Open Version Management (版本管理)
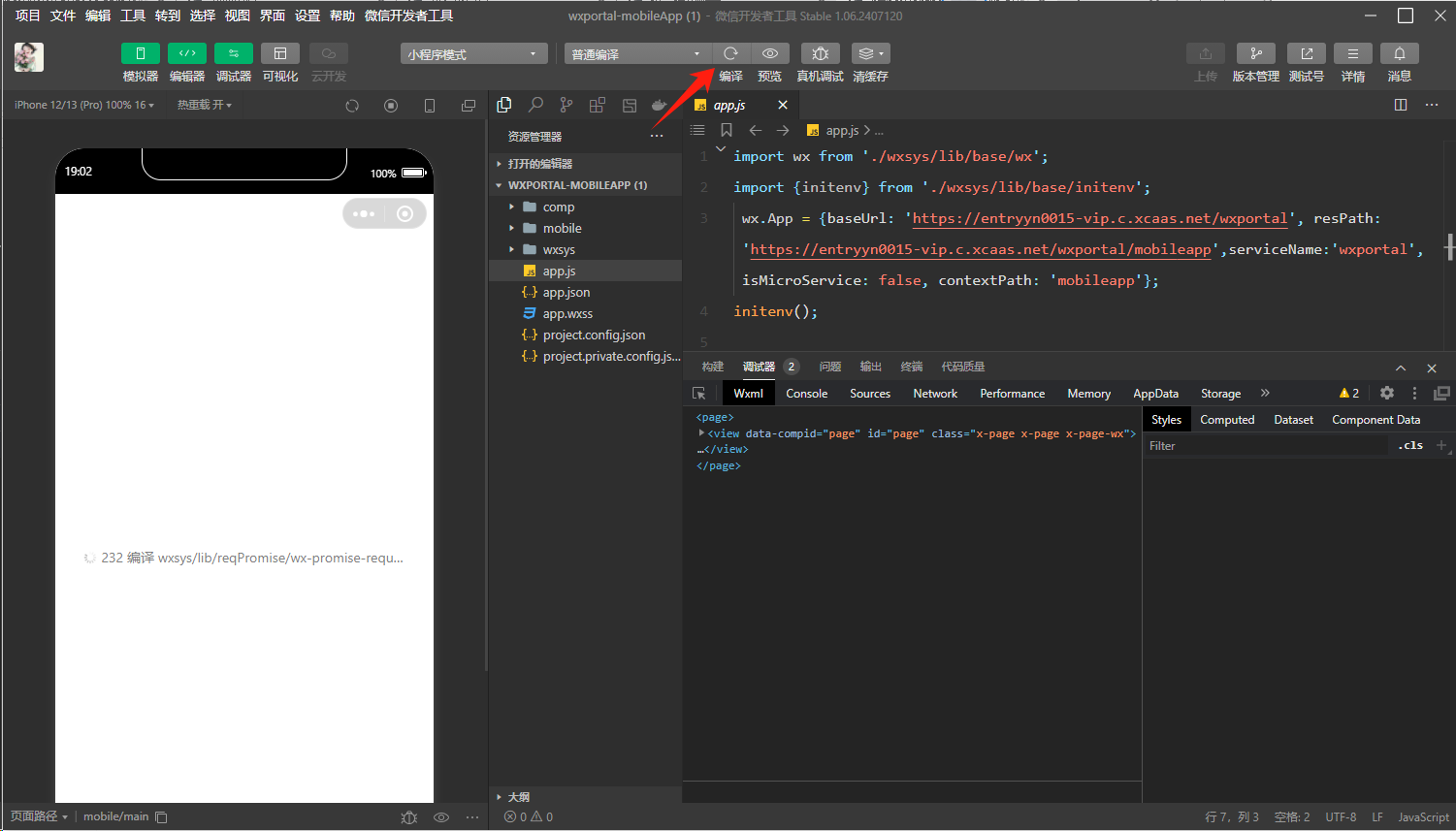Viewport: 1456px width, 831px height. tap(1256, 53)
